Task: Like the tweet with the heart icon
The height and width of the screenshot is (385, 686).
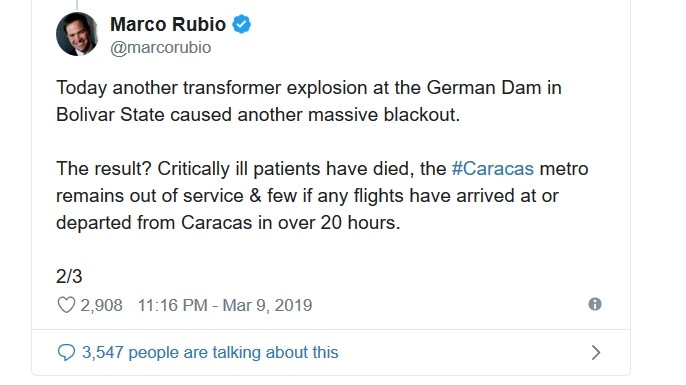Action: (x=66, y=305)
